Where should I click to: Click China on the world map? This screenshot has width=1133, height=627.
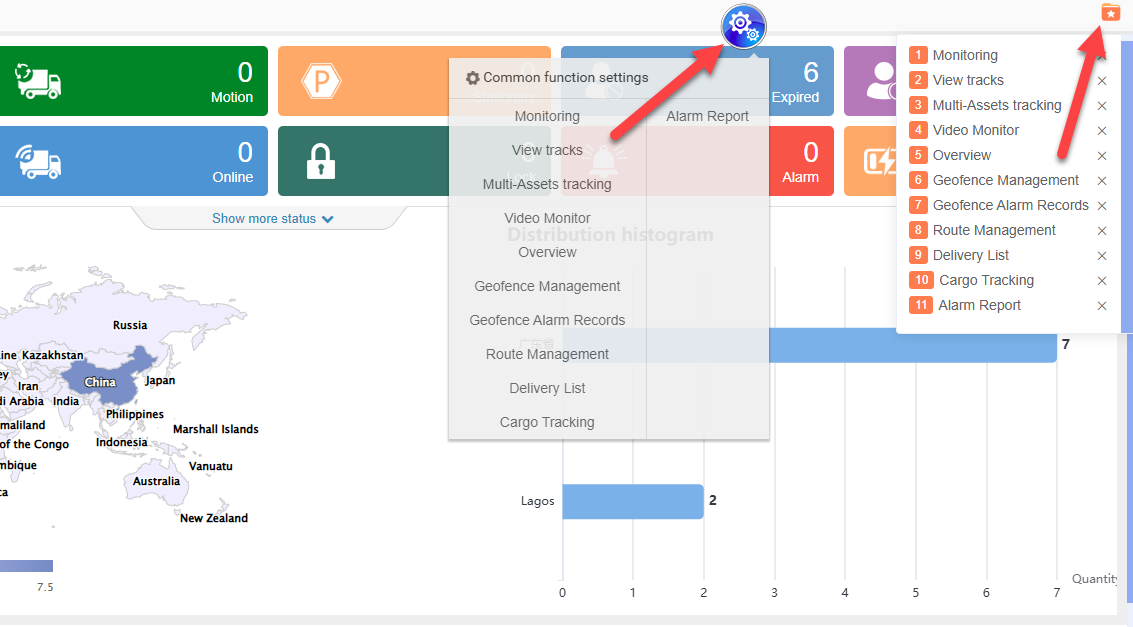100,382
